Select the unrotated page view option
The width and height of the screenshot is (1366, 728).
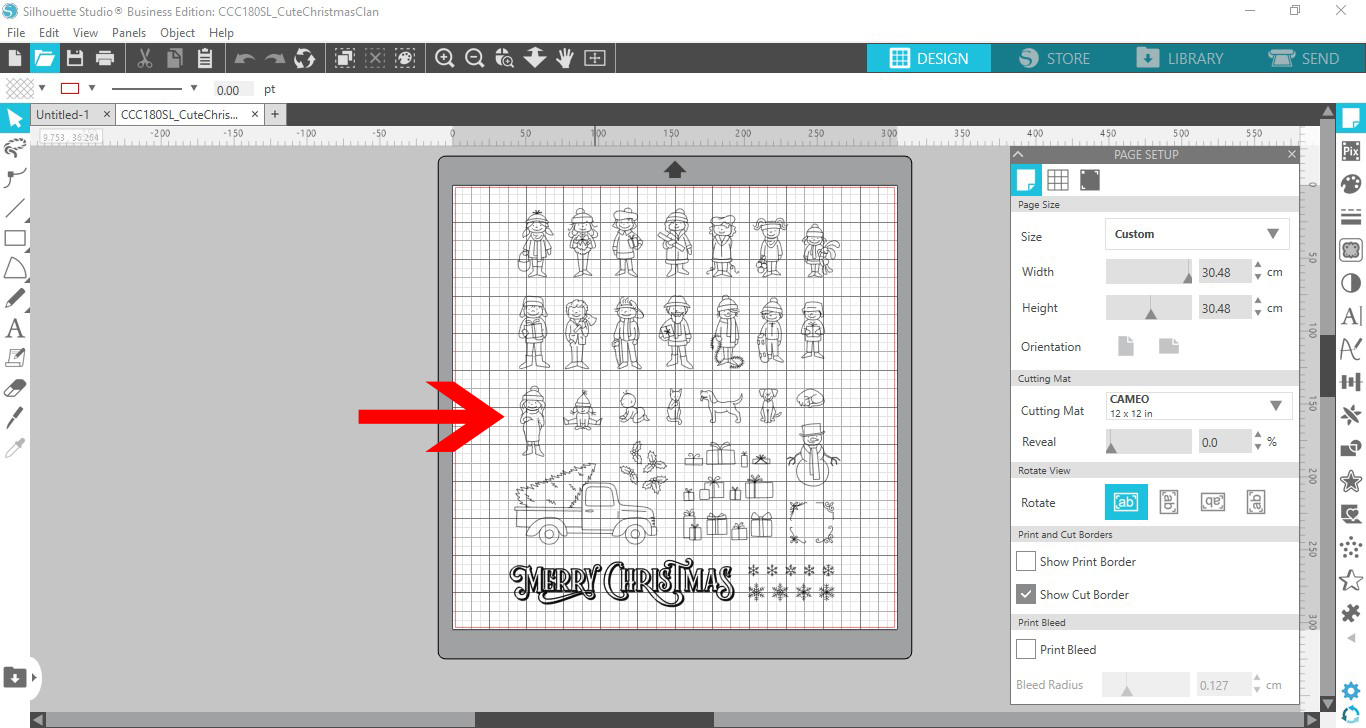1125,502
